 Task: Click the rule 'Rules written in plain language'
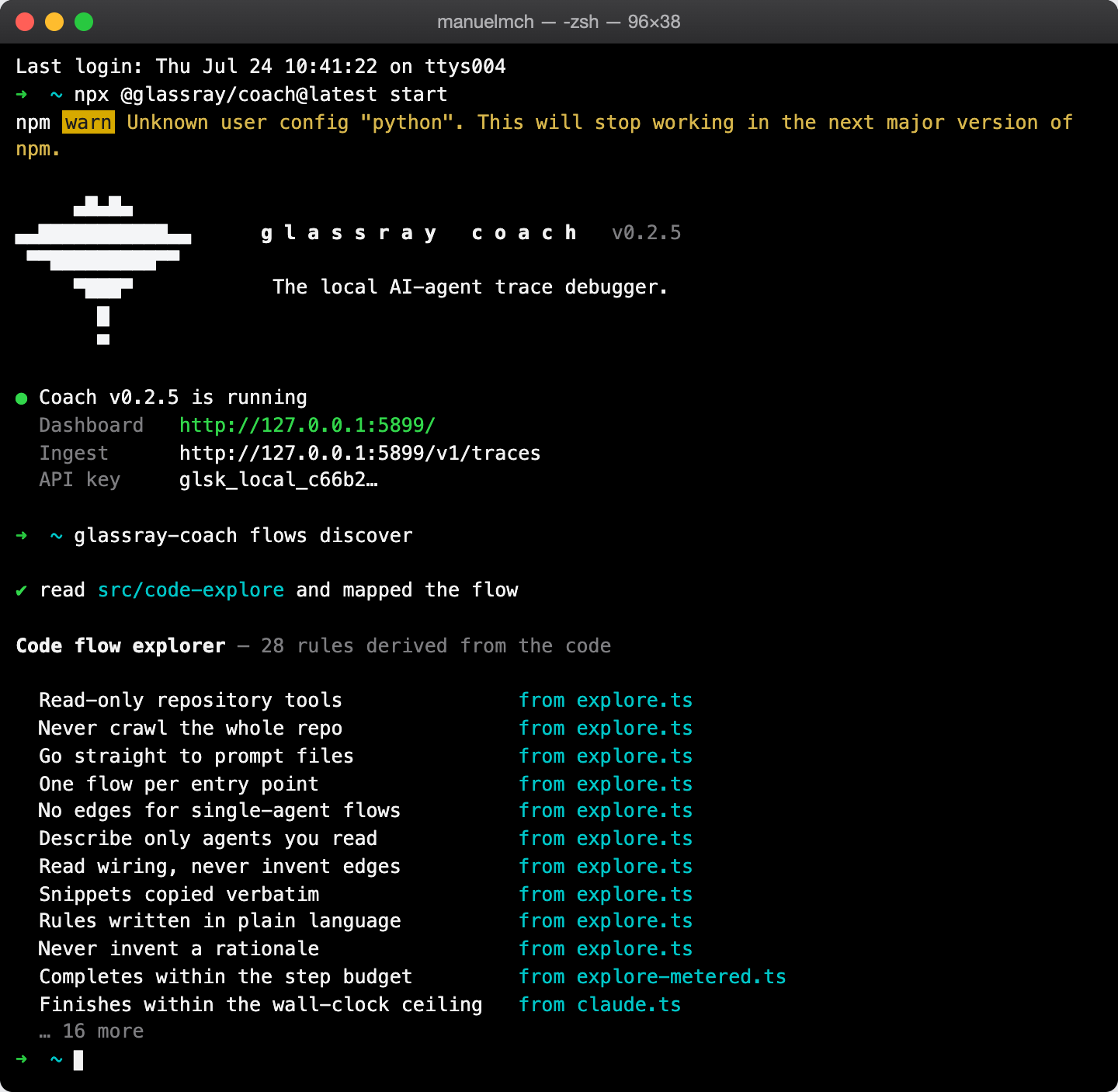[220, 920]
